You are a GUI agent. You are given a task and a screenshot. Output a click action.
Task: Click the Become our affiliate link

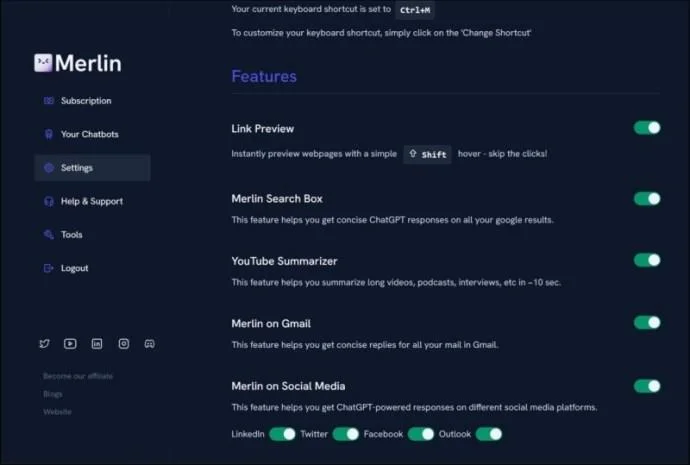tap(78, 376)
